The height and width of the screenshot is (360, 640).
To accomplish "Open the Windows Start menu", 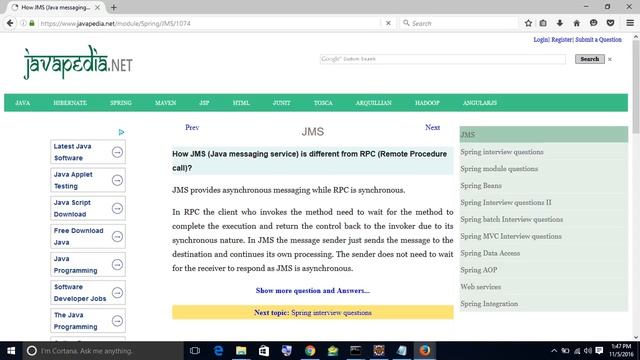I will tap(11, 351).
